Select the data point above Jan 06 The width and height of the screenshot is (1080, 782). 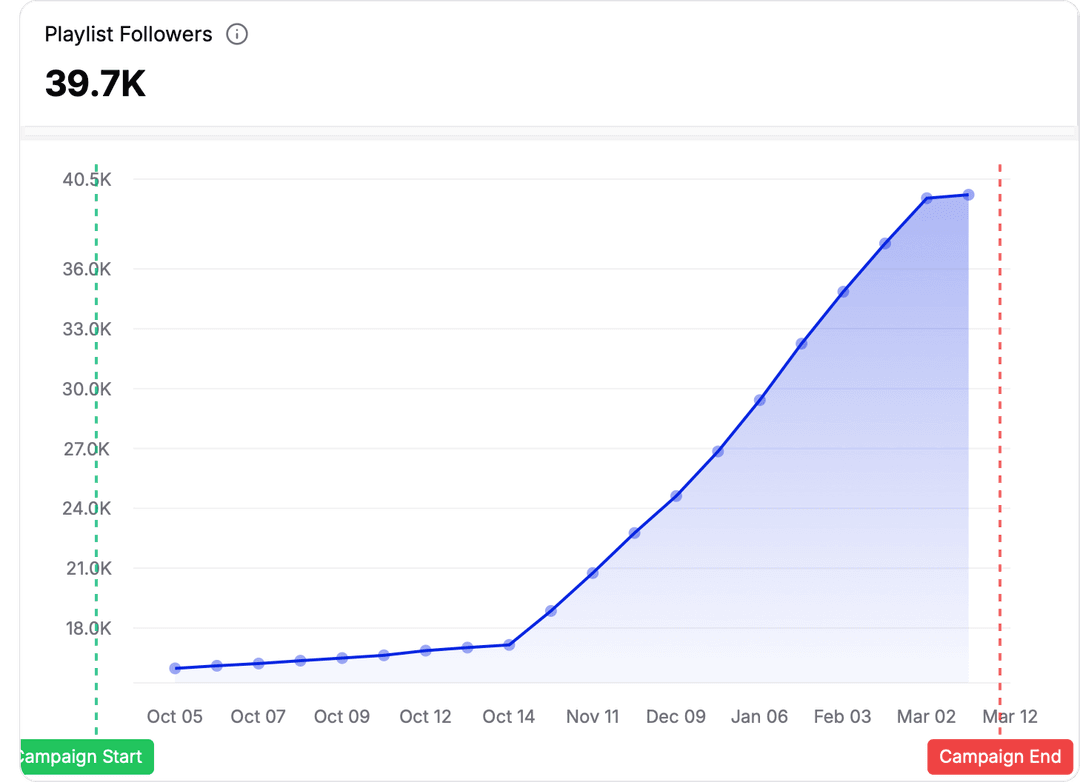pos(760,400)
